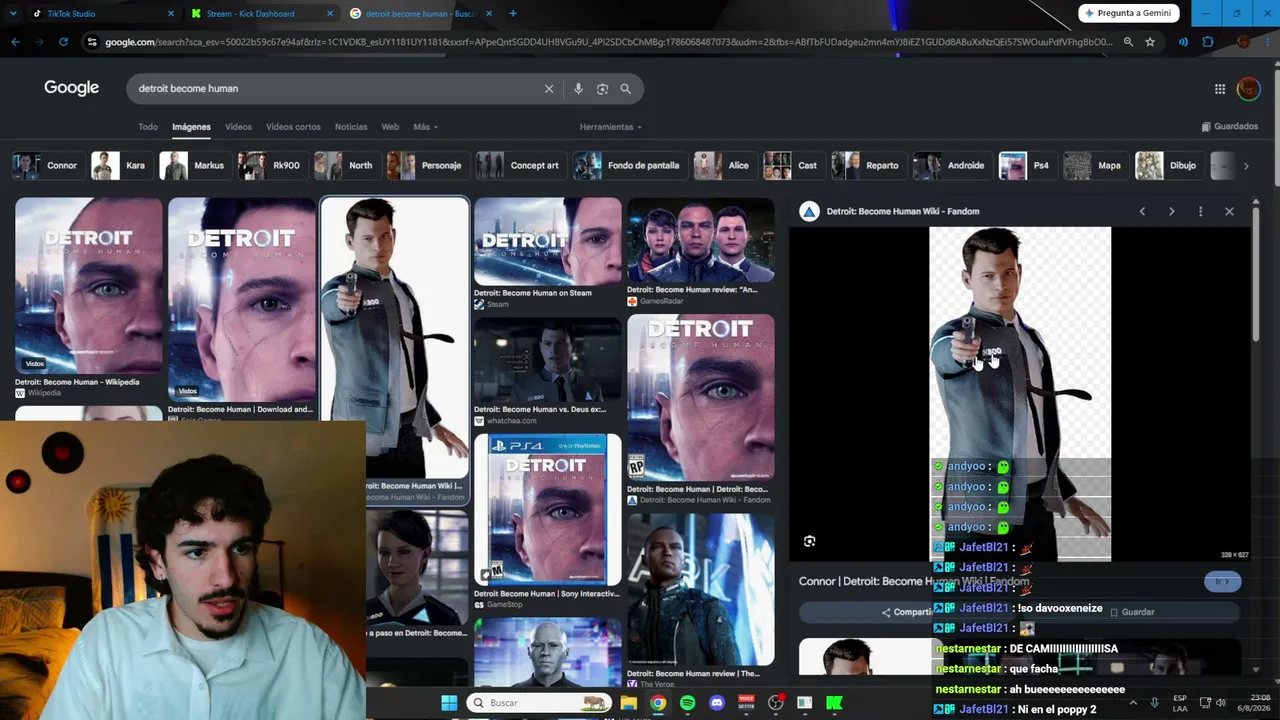Go to the previous image in preview panel
This screenshot has height=720, width=1280.
pyautogui.click(x=1142, y=211)
